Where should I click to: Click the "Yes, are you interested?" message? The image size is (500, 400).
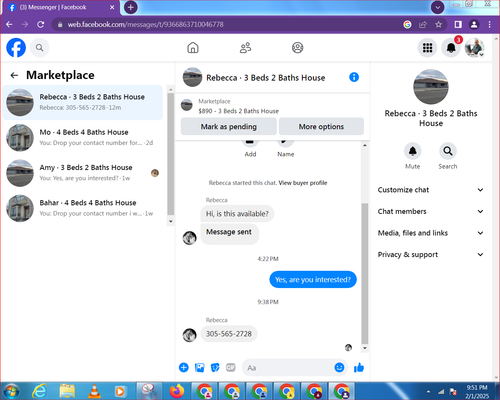[313, 279]
